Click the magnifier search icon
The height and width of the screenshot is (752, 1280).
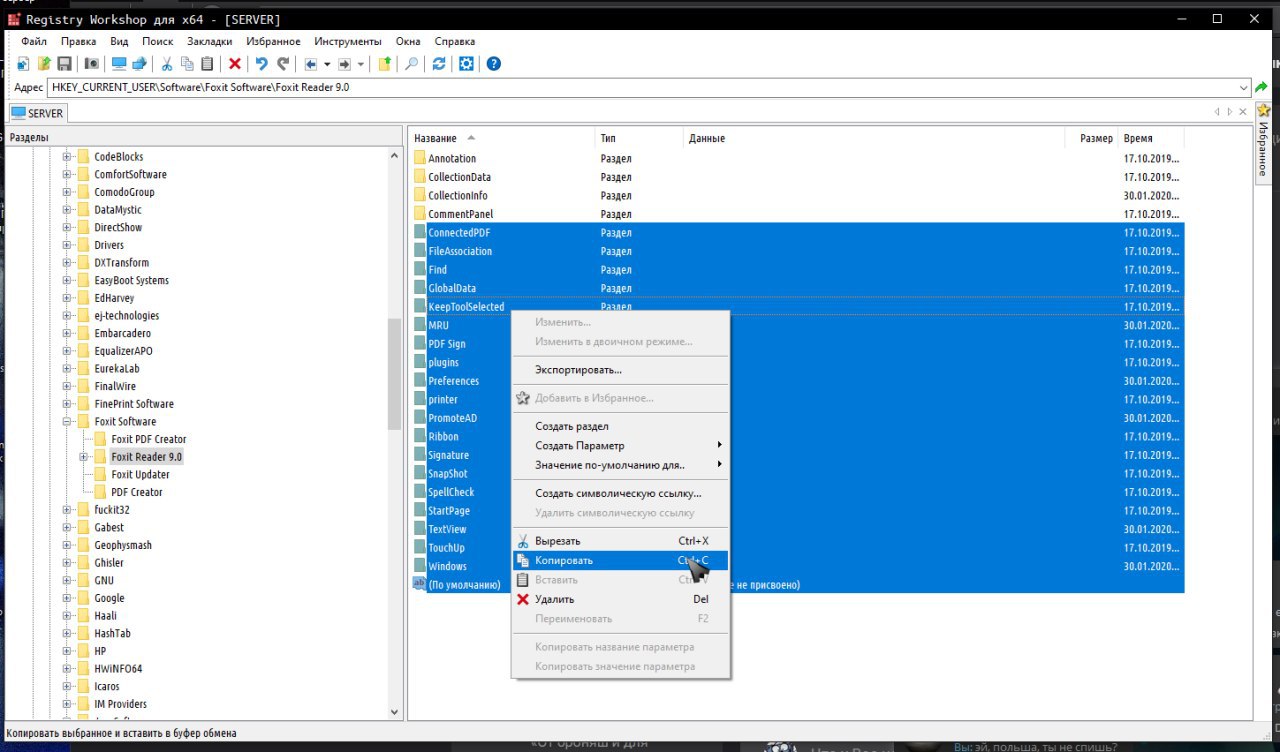[411, 64]
